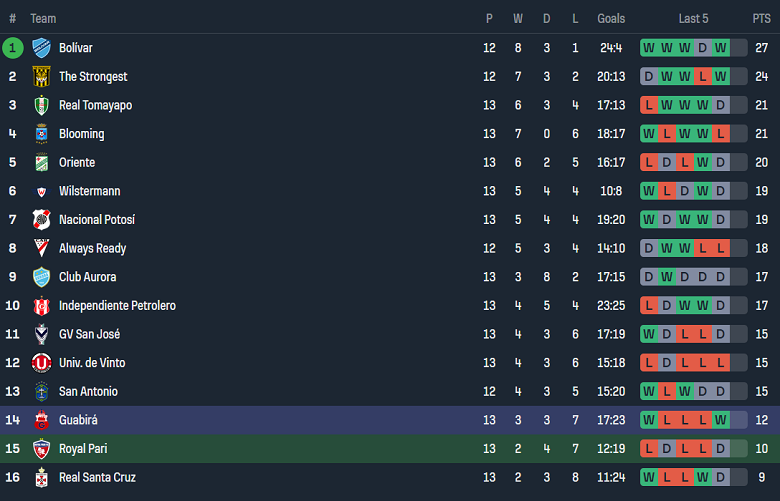780x501 pixels.
Task: Click Bolívar's most recent win badge
Action: pyautogui.click(x=720, y=48)
